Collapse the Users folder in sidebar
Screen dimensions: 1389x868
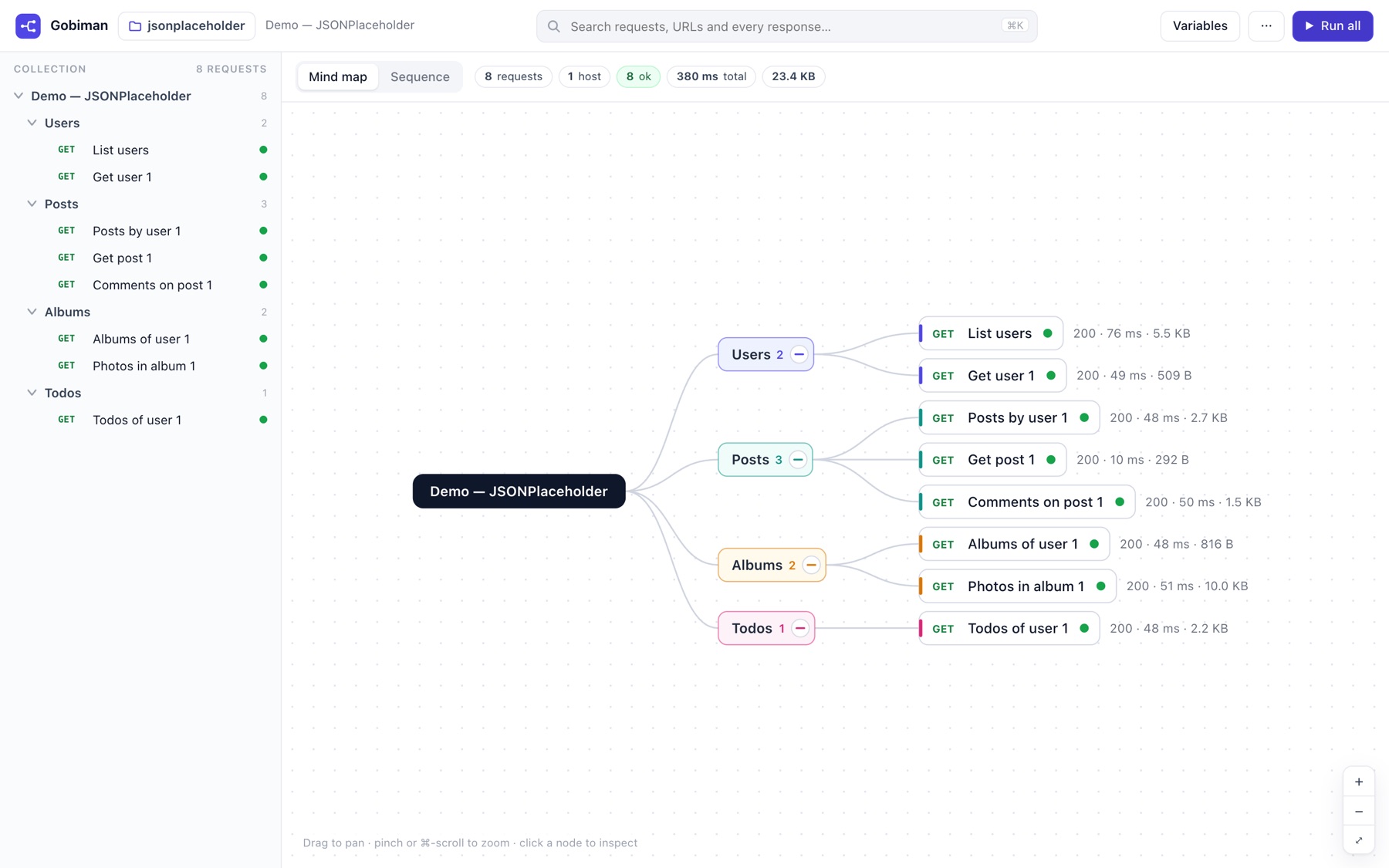pyautogui.click(x=32, y=123)
